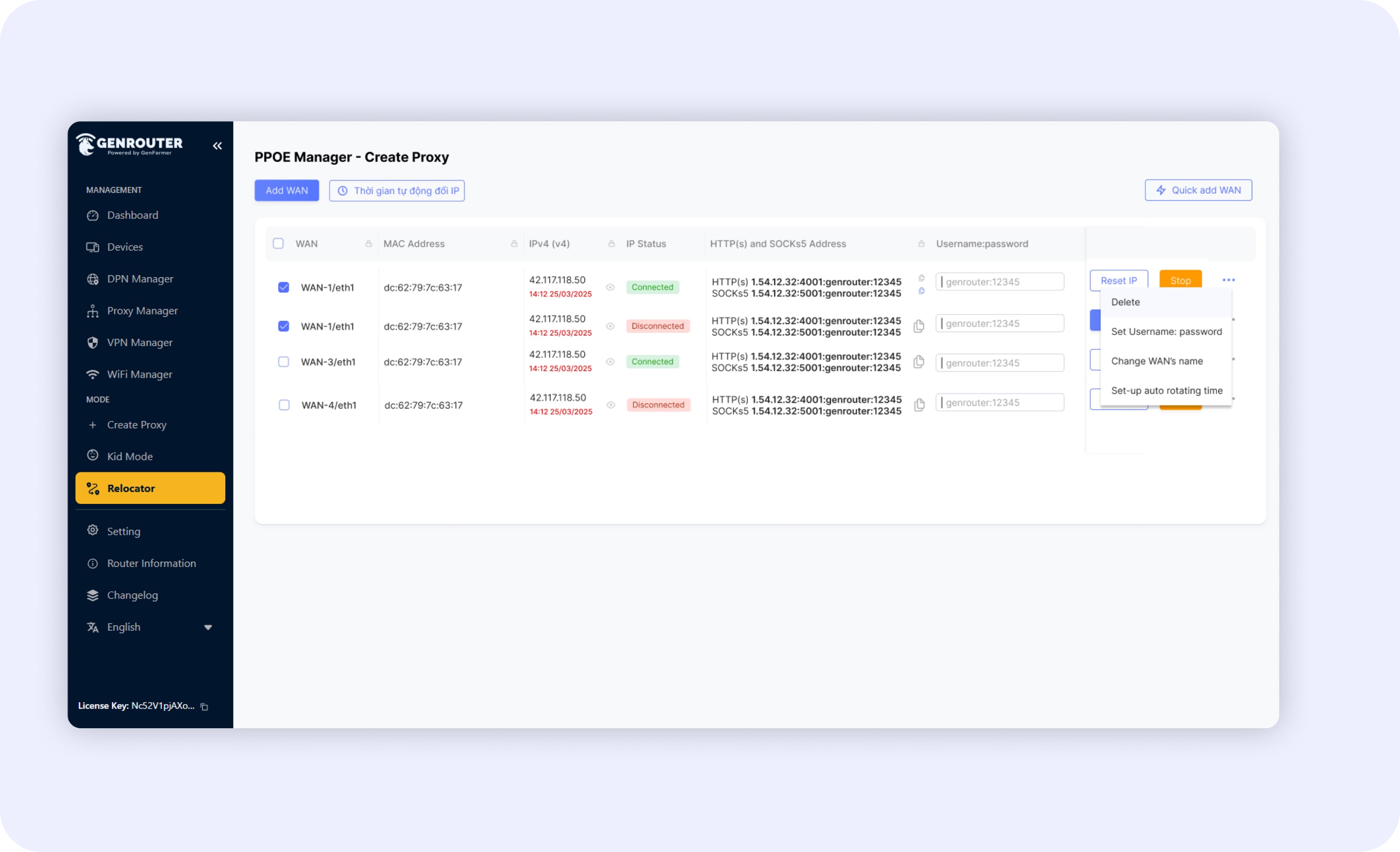Click the three-dots more options menu
The image size is (1400, 852).
point(1228,280)
